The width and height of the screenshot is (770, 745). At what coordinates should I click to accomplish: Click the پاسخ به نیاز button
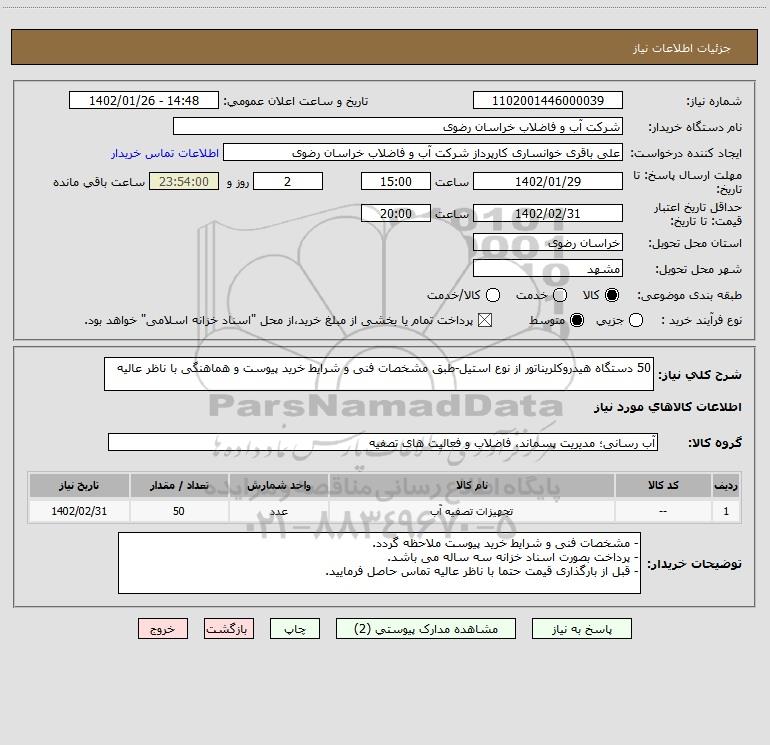point(581,629)
